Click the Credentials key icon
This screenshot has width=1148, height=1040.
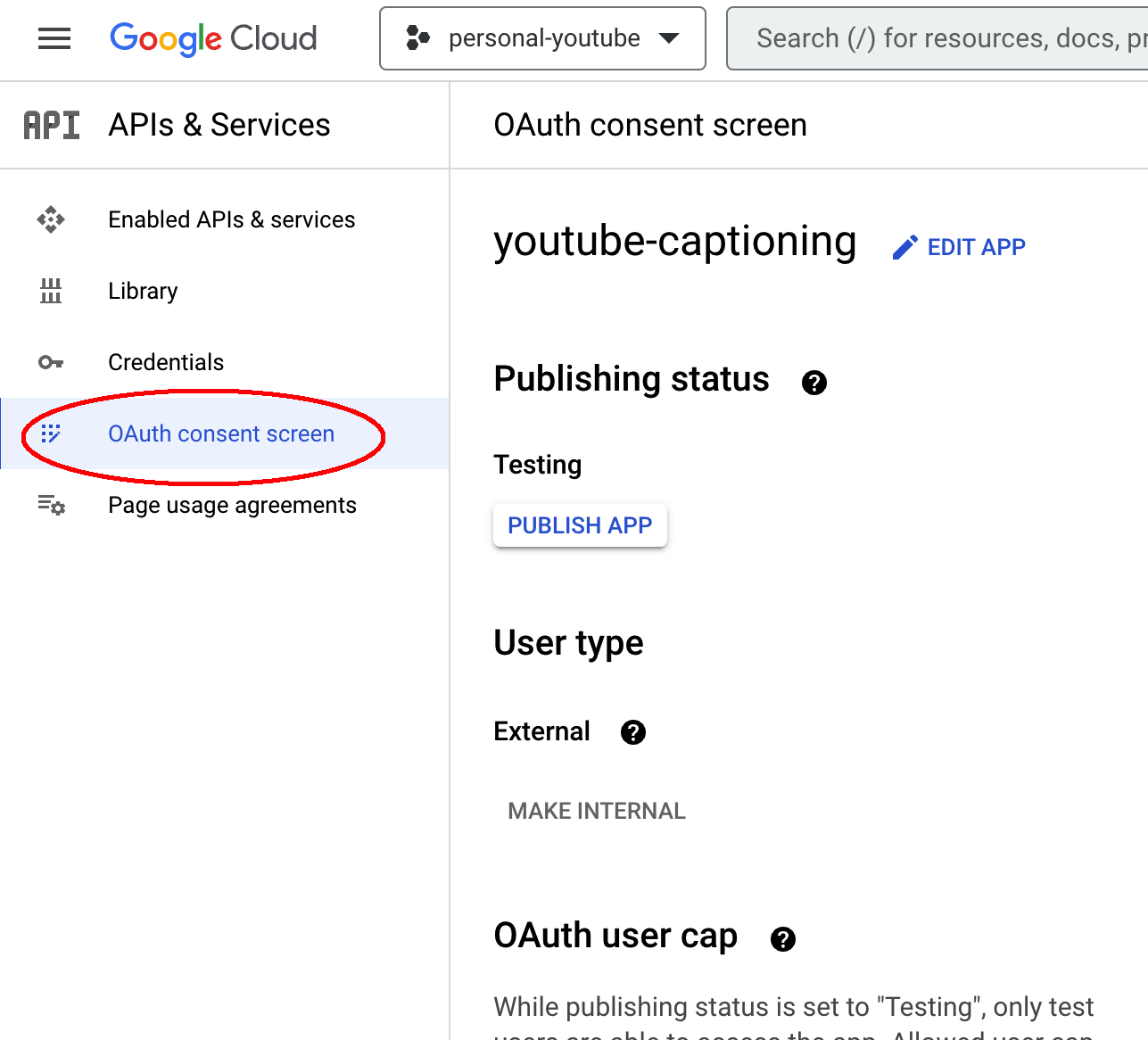(x=51, y=362)
